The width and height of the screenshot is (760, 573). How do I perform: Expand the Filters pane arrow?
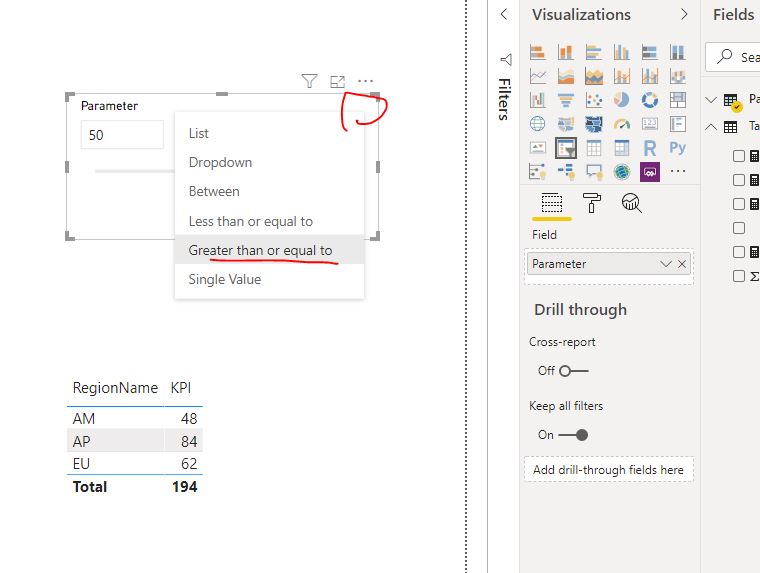point(504,14)
